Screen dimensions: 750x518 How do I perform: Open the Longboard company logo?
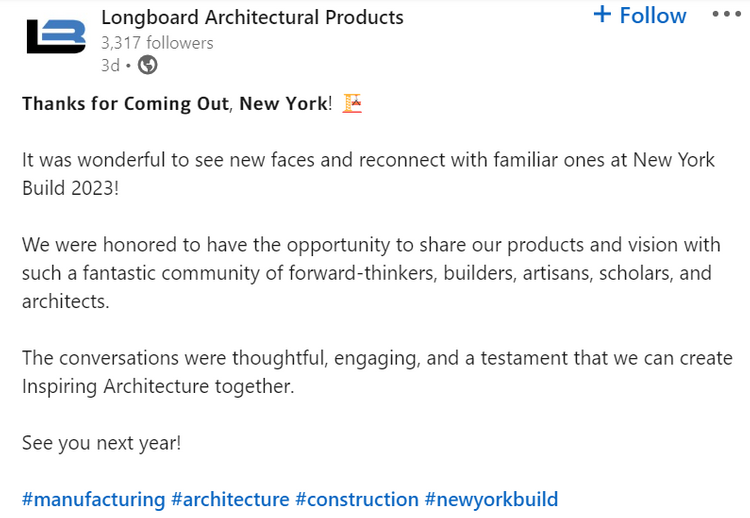click(56, 36)
